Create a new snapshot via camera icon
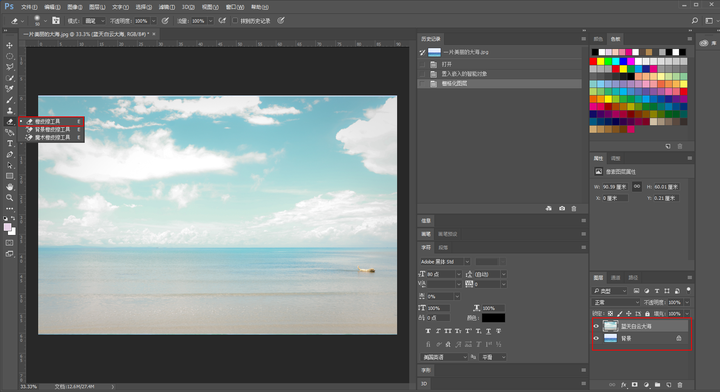This screenshot has height=392, width=720. [x=562, y=208]
